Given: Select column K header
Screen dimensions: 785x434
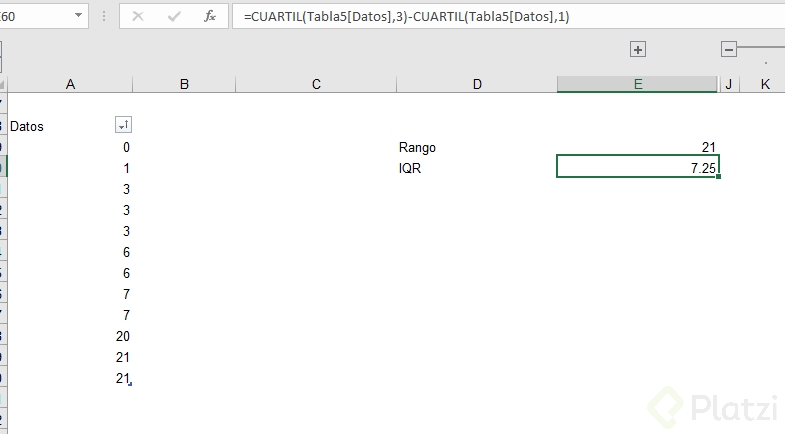Looking at the screenshot, I should pos(765,84).
